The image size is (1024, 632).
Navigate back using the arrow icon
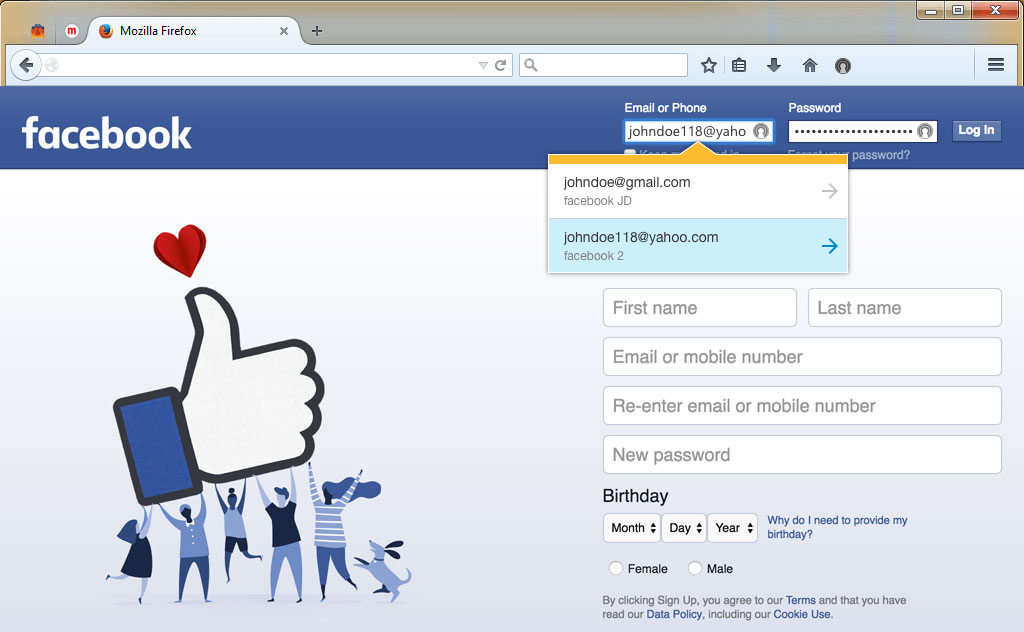tap(26, 65)
